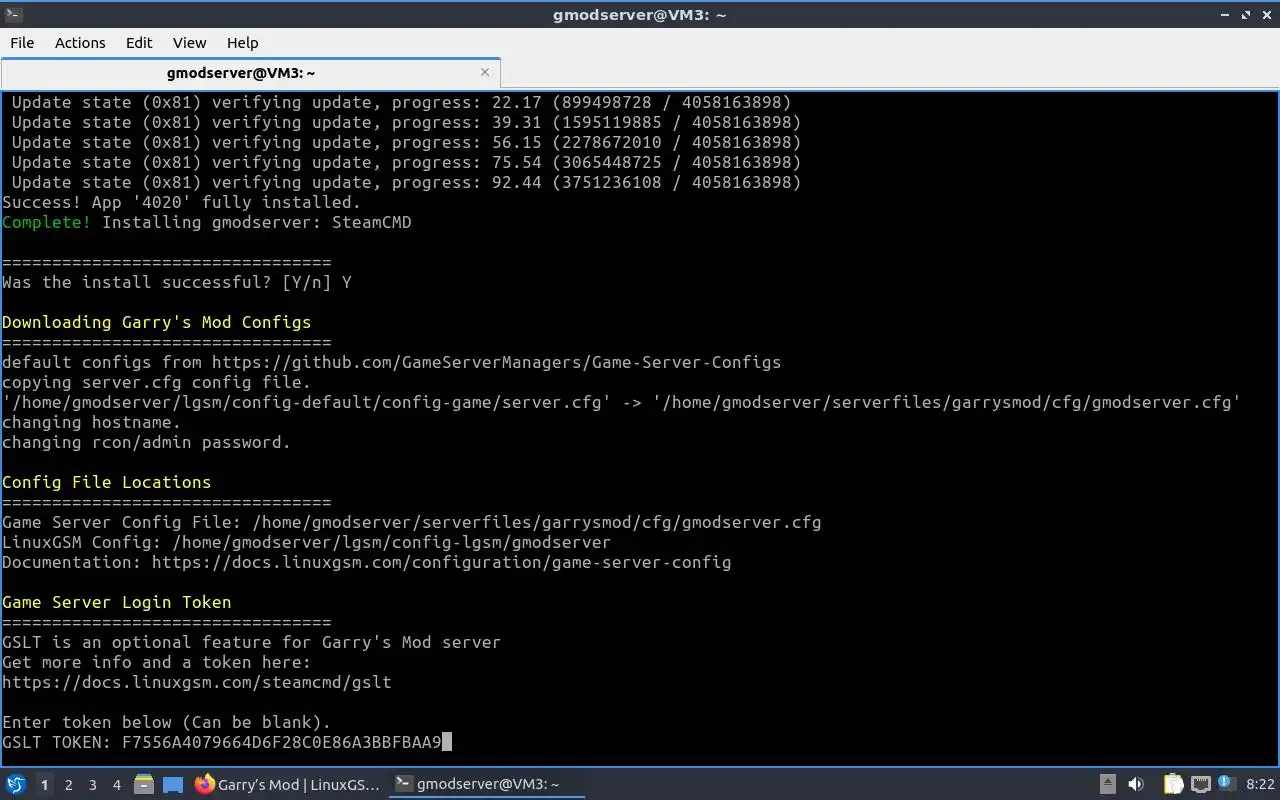Open the Actions menu

(80, 43)
